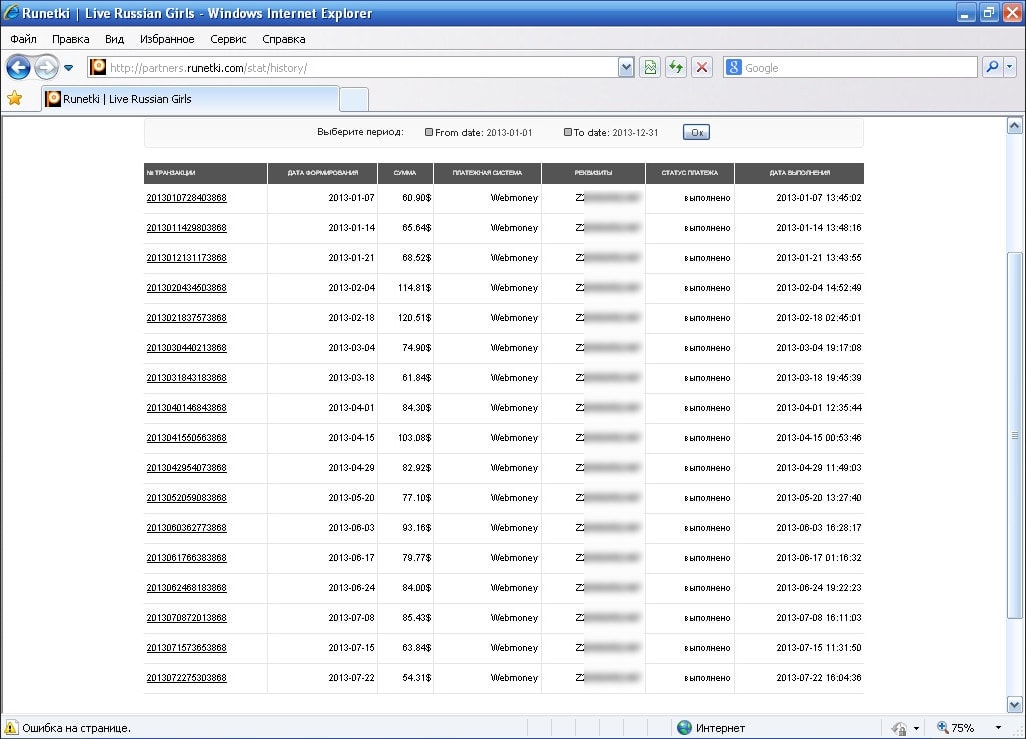Expand the zoom level 75% dropdown
This screenshot has height=739, width=1026.
(x=998, y=728)
